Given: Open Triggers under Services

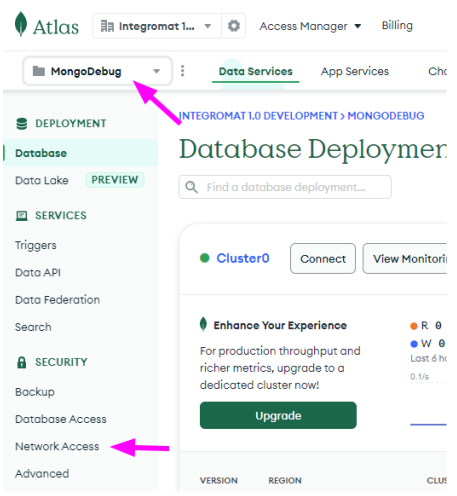Looking at the screenshot, I should pos(36,245).
